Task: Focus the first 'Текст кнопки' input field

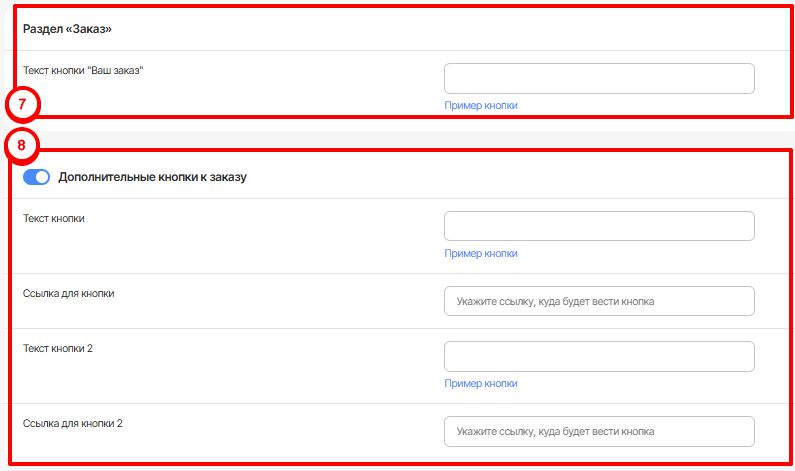Action: point(598,226)
